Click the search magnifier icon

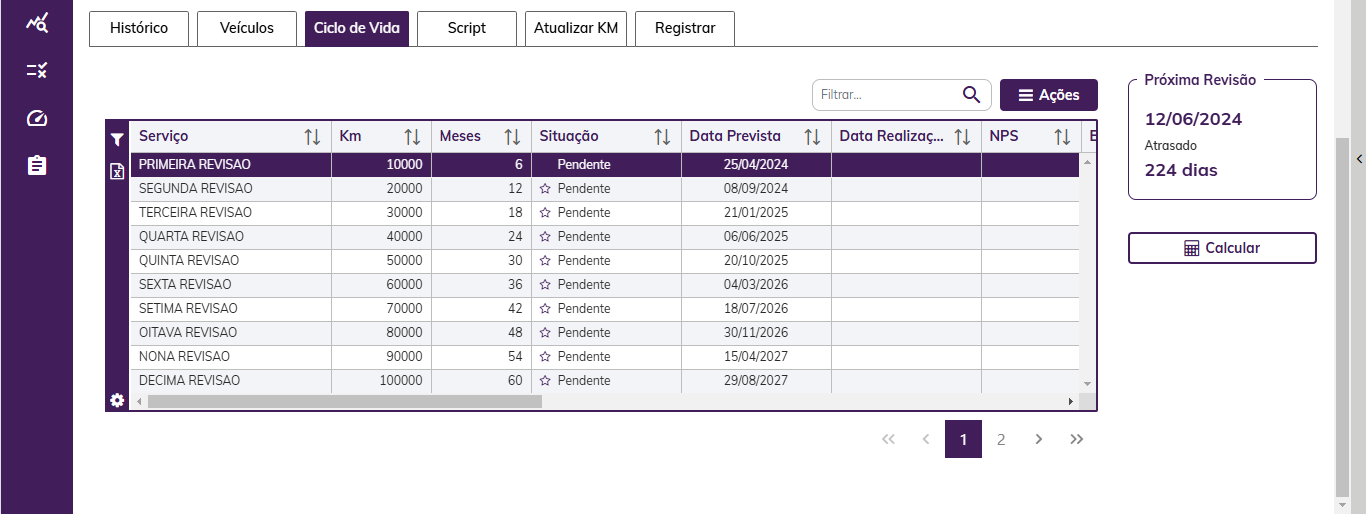pyautogui.click(x=971, y=95)
